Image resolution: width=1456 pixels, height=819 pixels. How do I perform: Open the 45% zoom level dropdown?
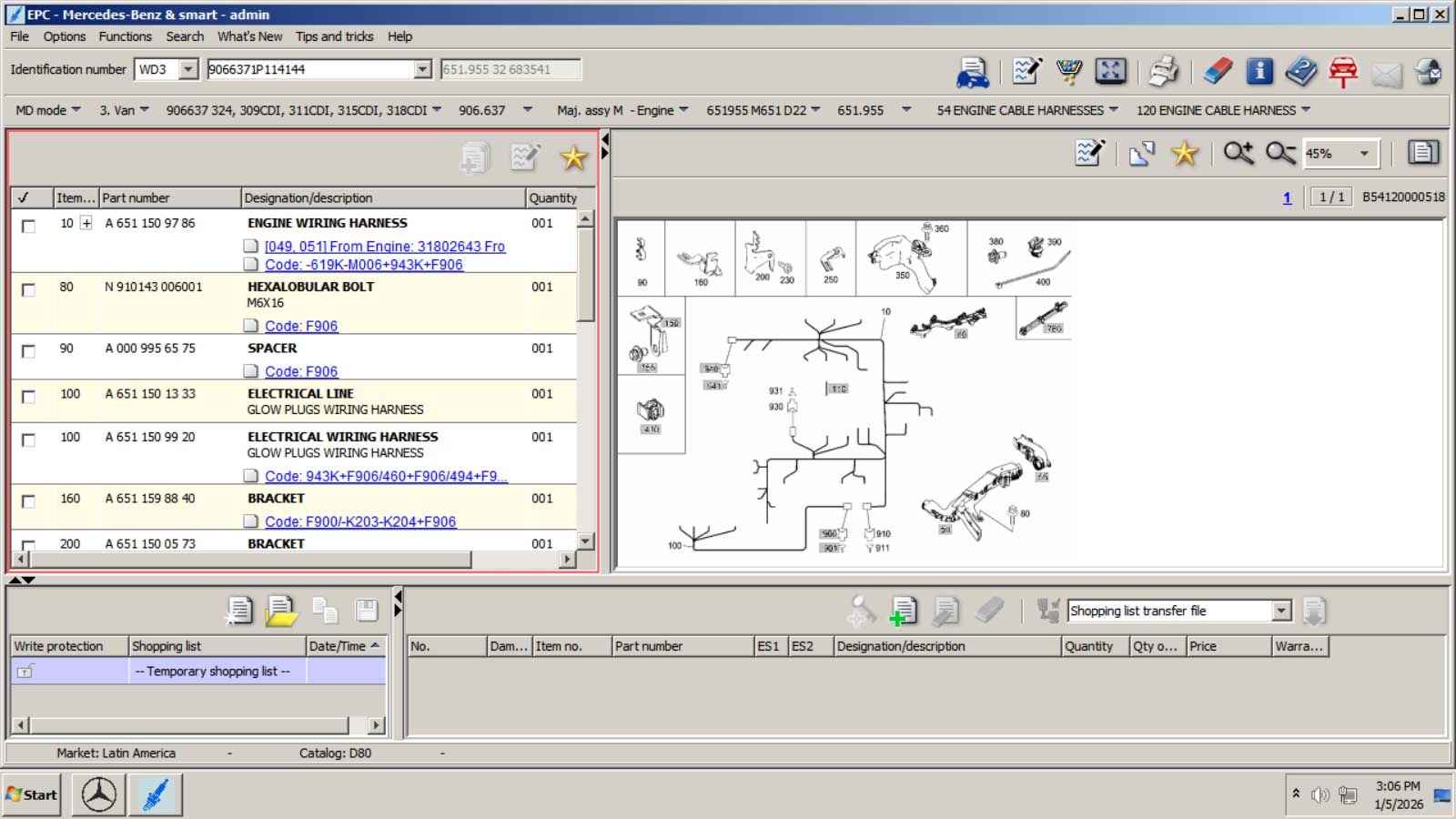coord(1363,154)
